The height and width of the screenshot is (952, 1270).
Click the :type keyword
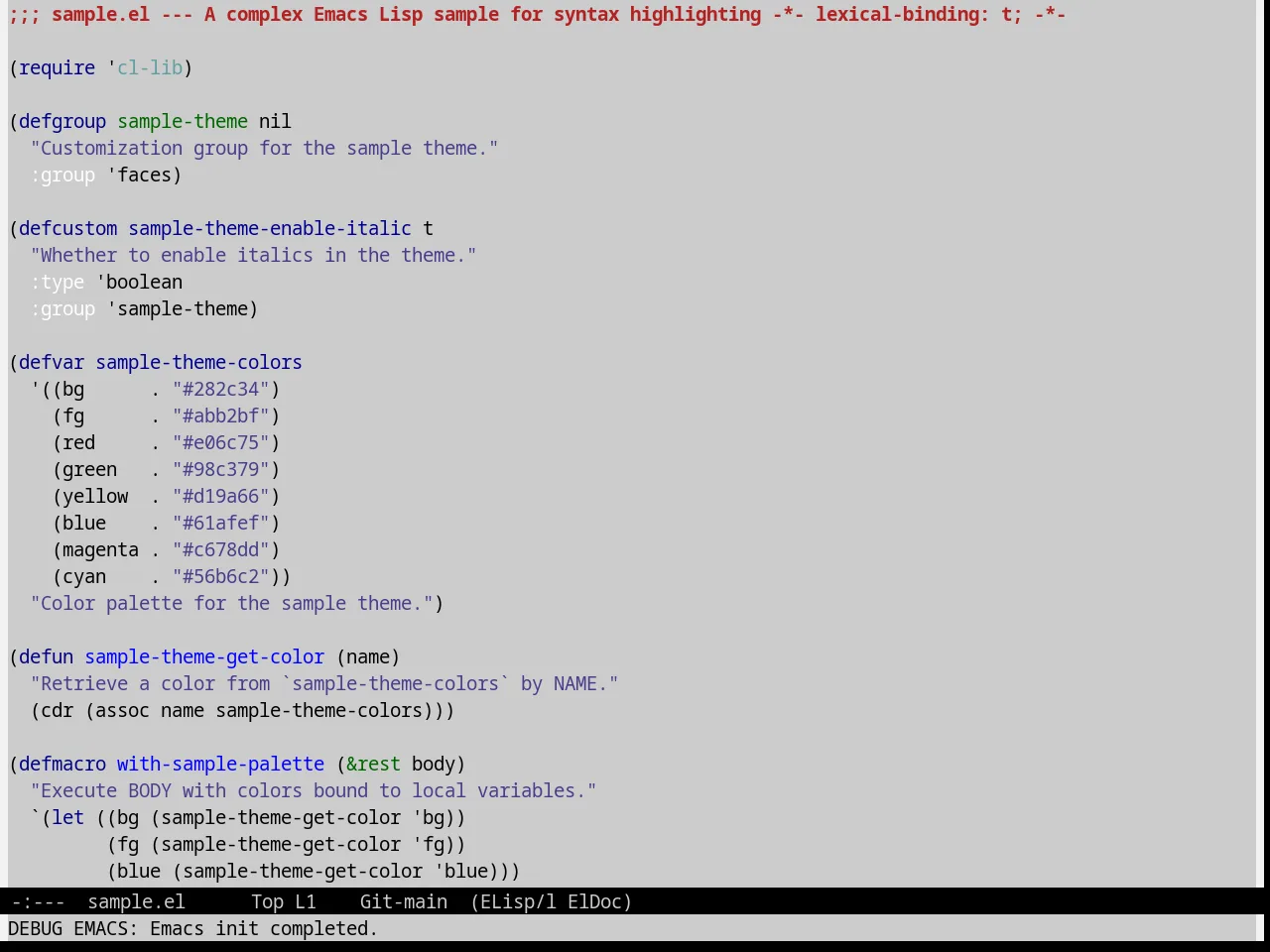pos(57,282)
